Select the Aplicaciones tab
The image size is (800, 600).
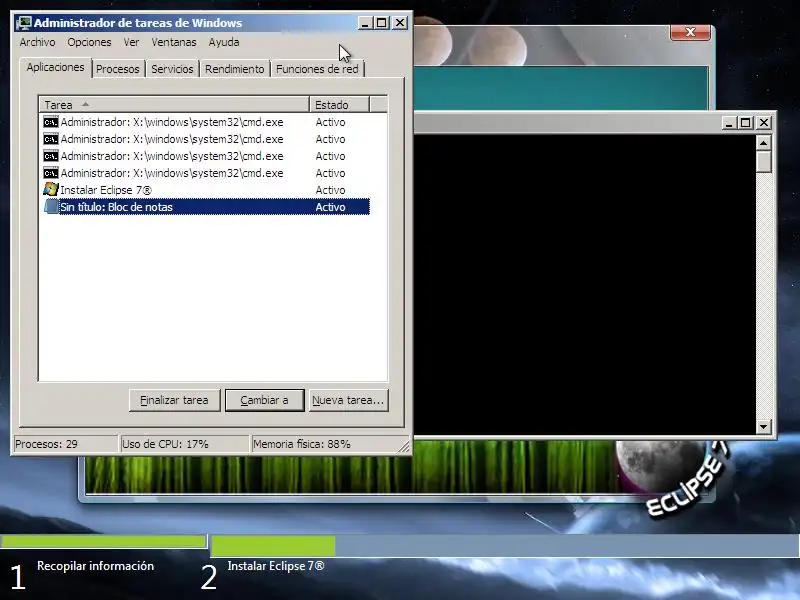(56, 67)
